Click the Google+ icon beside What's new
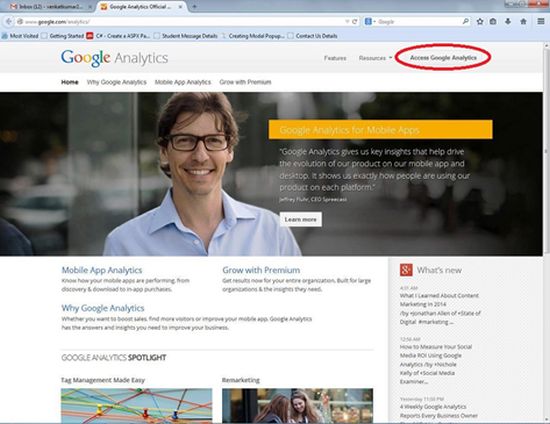Viewport: 550px width, 424px height. (406, 270)
